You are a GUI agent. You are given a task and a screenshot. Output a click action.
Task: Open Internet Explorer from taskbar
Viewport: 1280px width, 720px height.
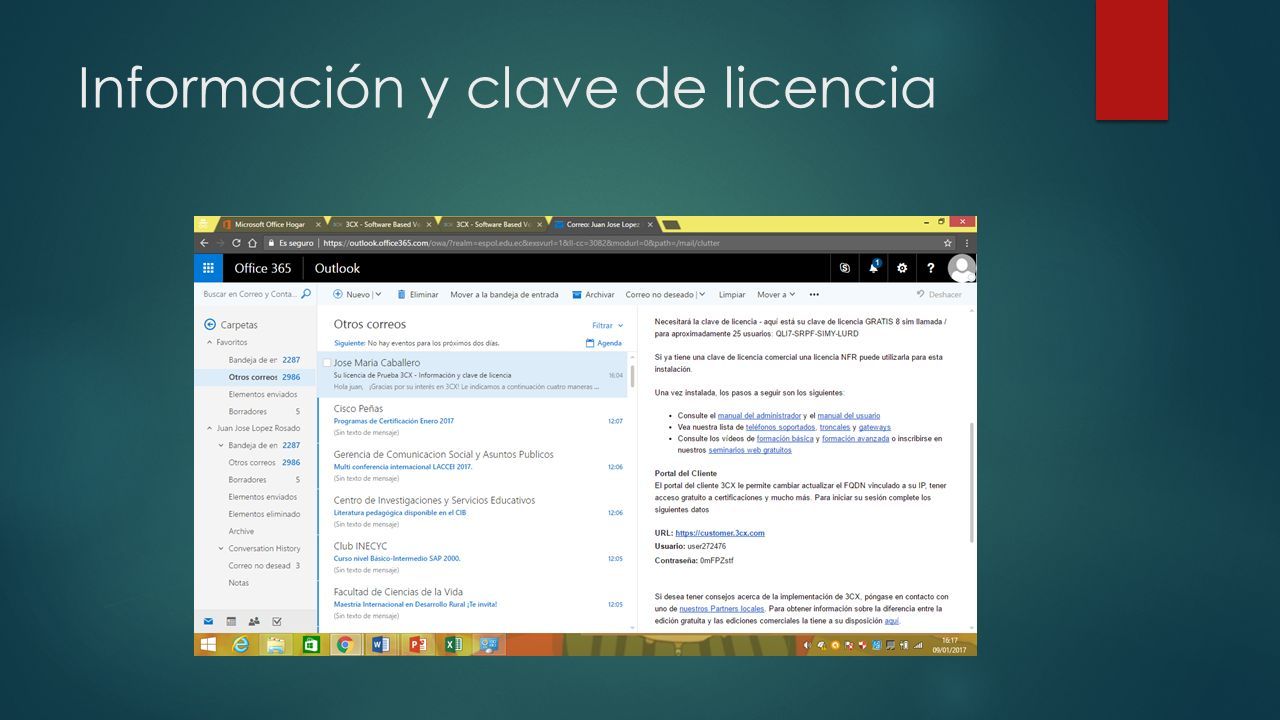click(241, 645)
